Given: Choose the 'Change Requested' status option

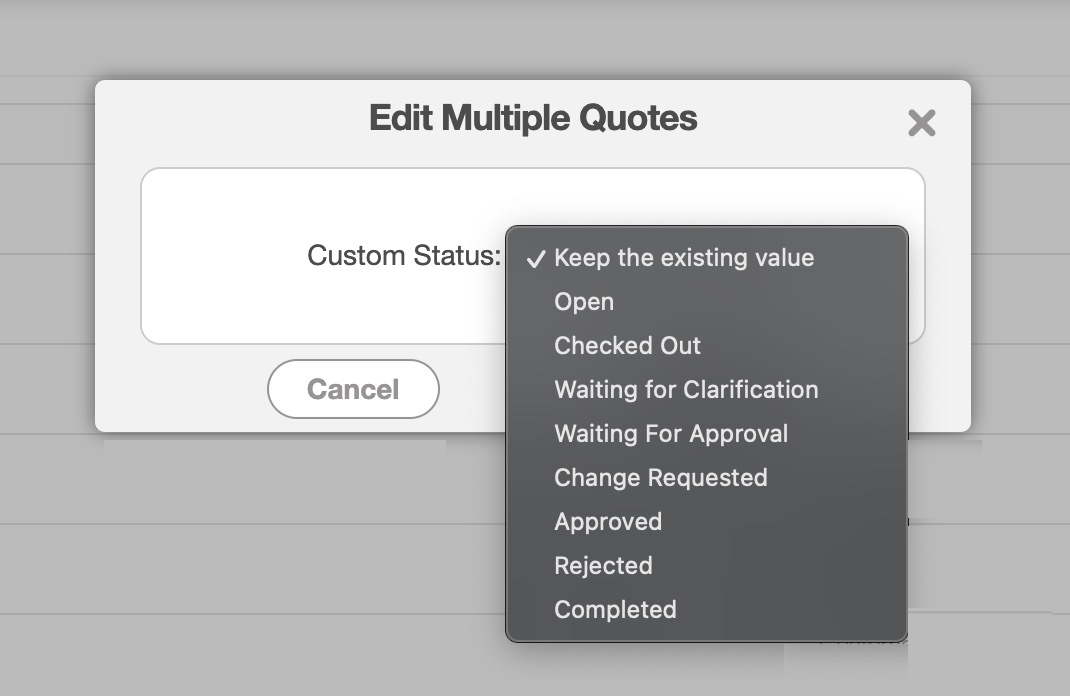Looking at the screenshot, I should pyautogui.click(x=660, y=478).
